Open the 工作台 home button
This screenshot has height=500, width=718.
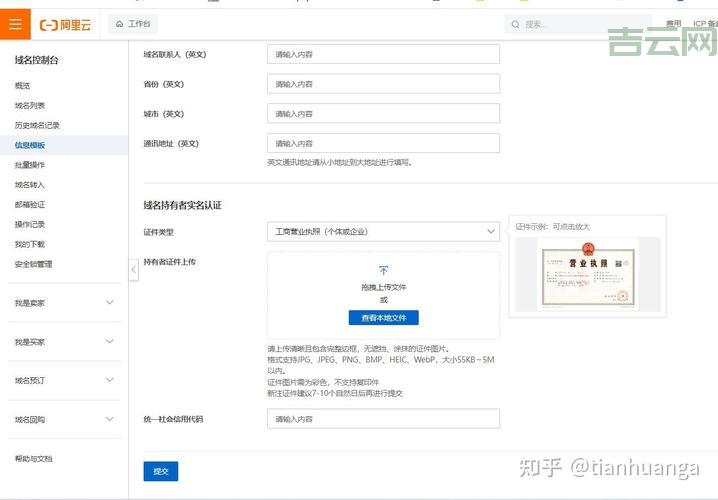click(133, 24)
